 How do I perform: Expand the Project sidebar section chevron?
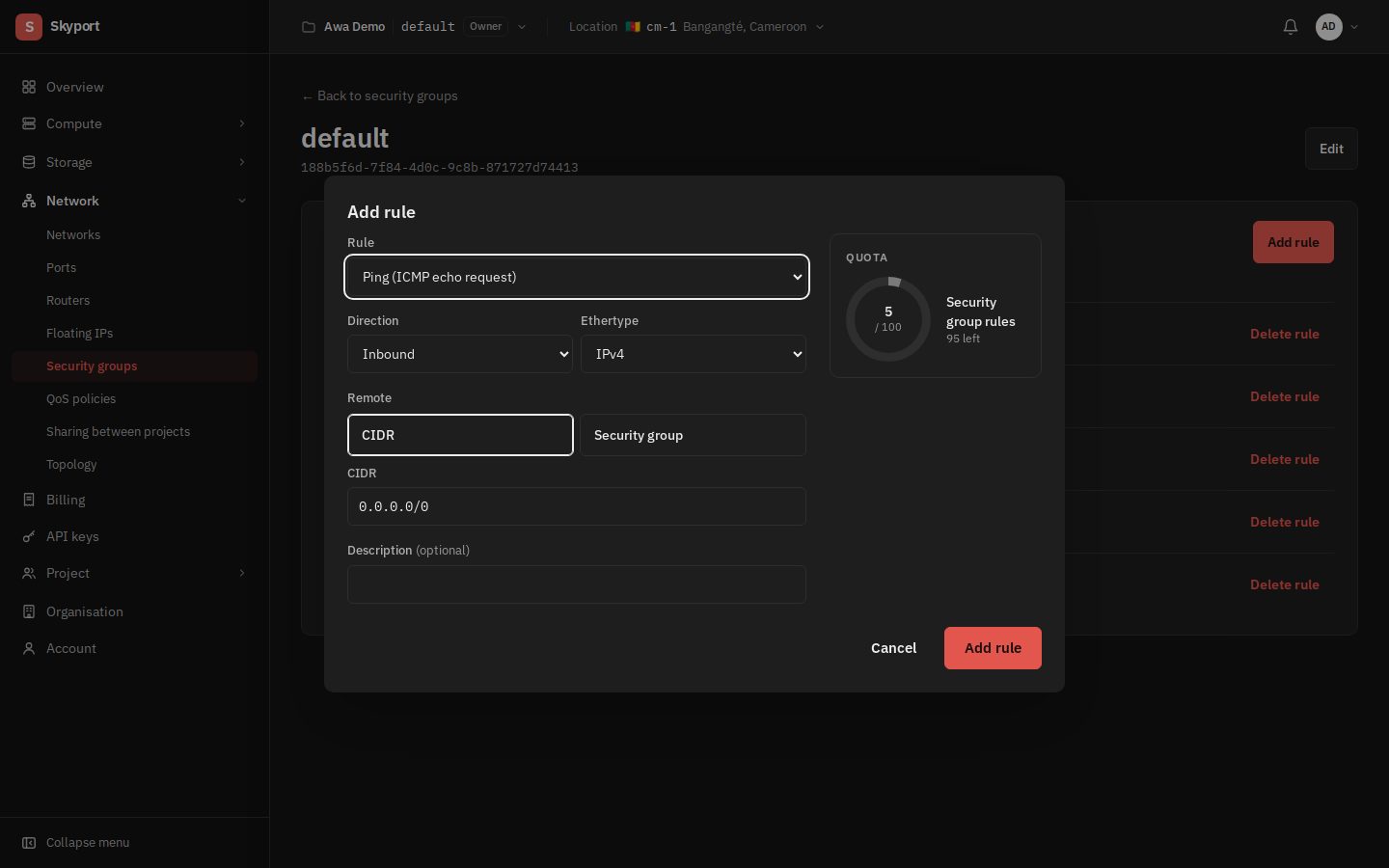[242, 573]
